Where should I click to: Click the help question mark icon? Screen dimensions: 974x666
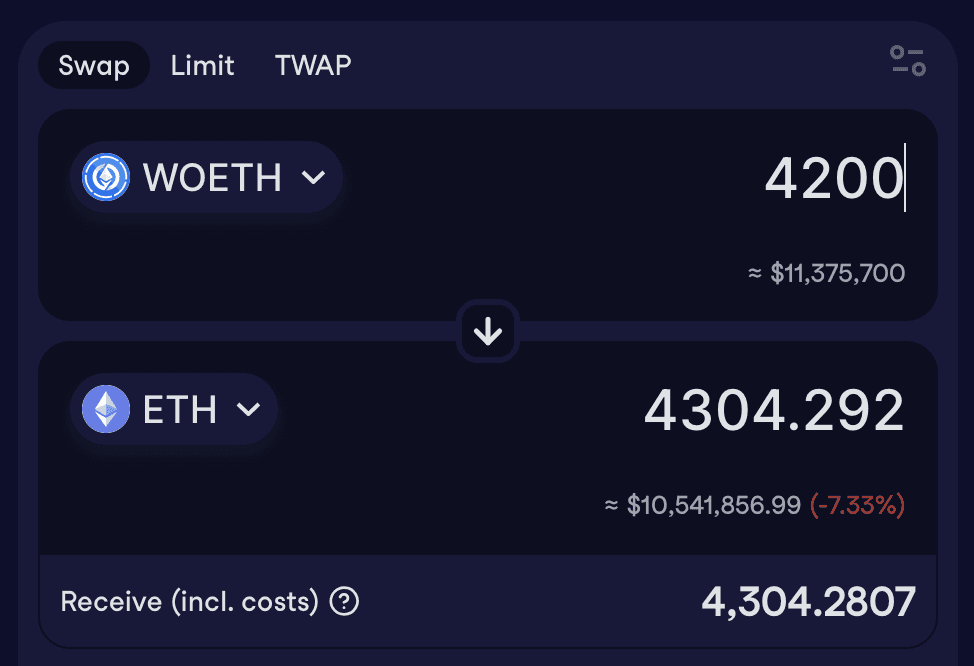click(x=345, y=602)
